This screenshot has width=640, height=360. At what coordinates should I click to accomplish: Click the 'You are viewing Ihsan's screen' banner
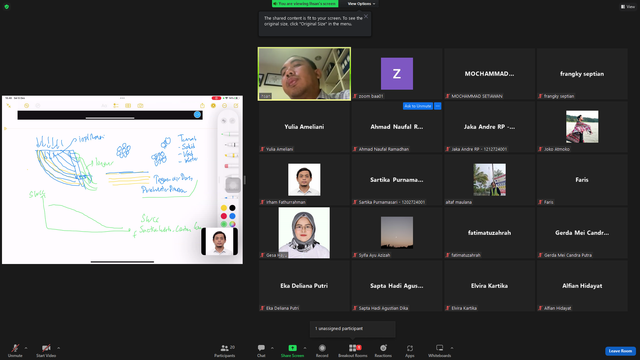click(x=305, y=4)
